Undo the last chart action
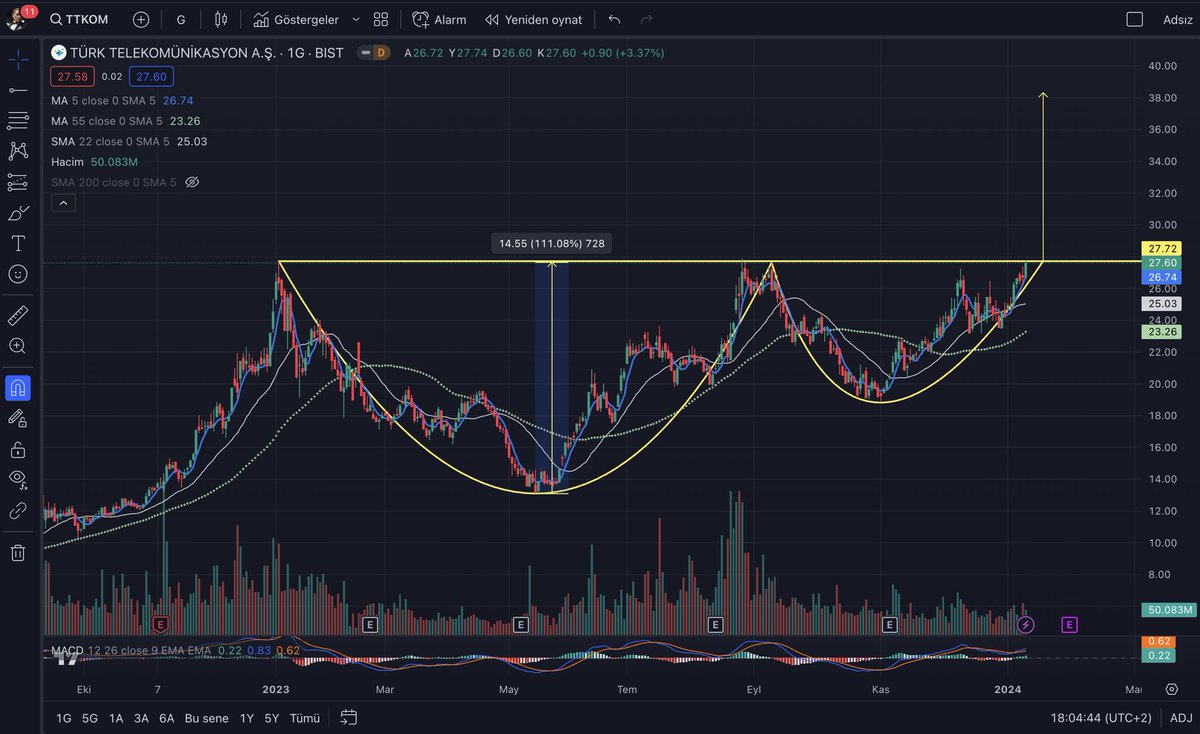Viewport: 1200px width, 734px height. click(614, 19)
